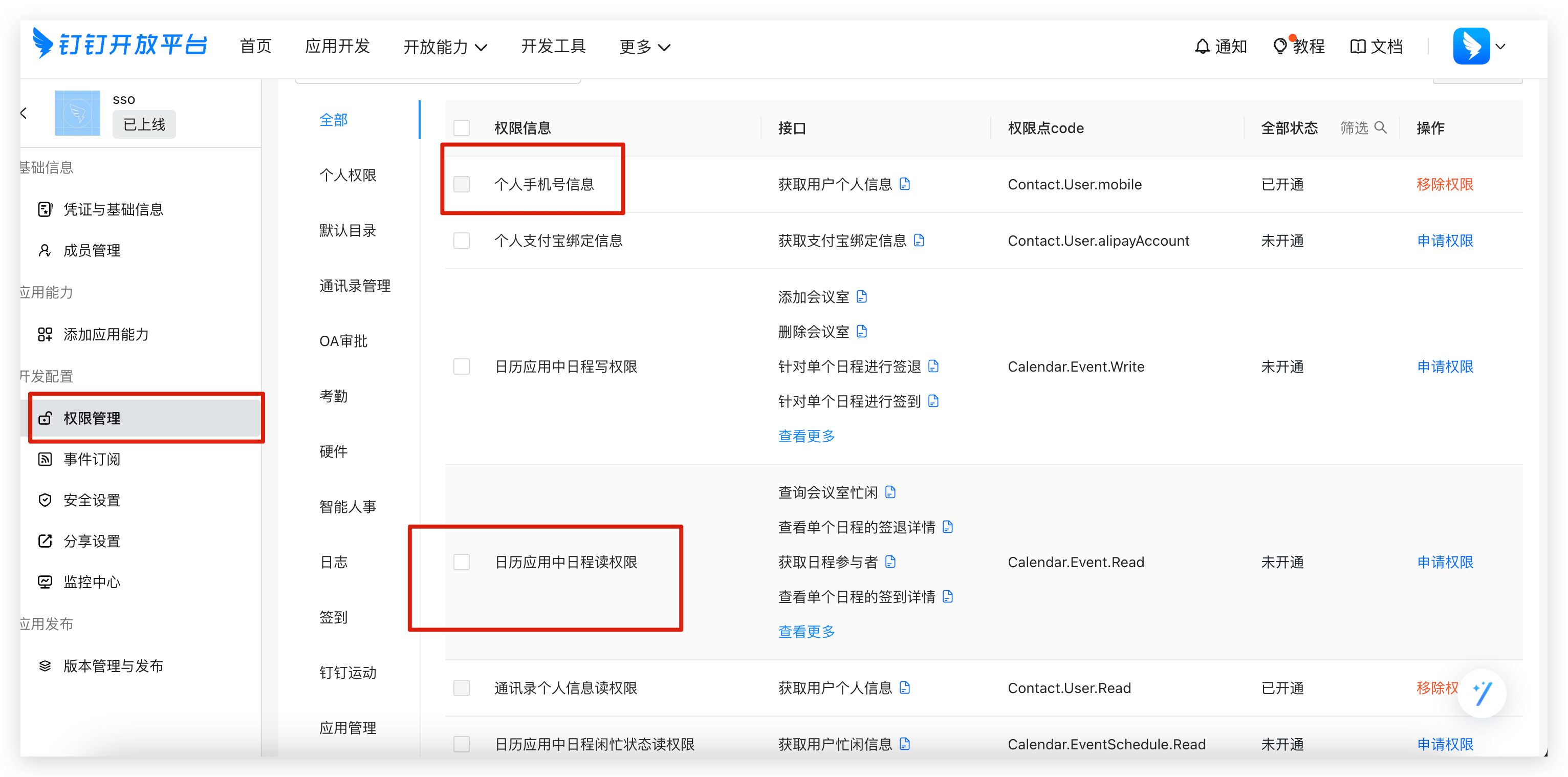Screen dimensions: 1568x777
Task: Expand the 开放能力 dropdown menu
Action: click(x=445, y=47)
